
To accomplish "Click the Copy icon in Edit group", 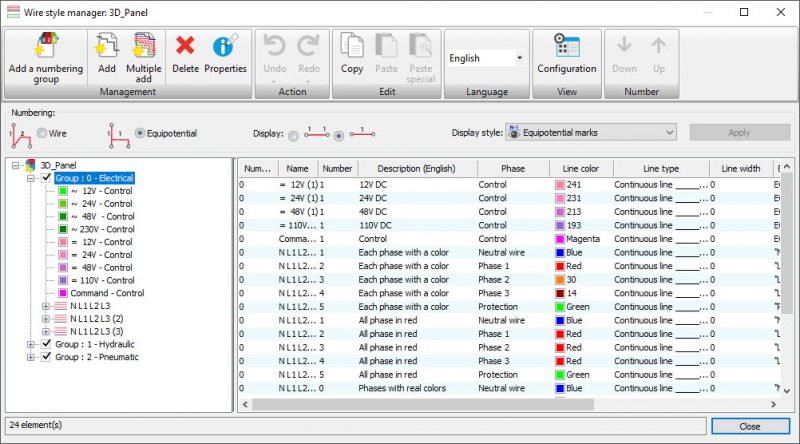I will click(352, 47).
